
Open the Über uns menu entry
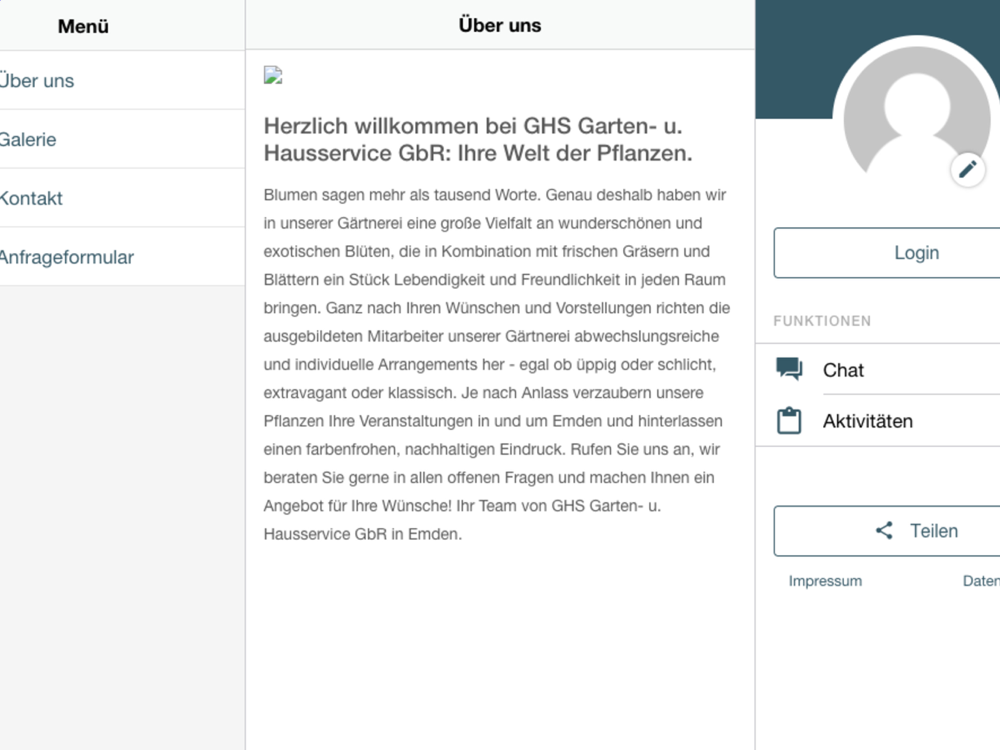121,81
